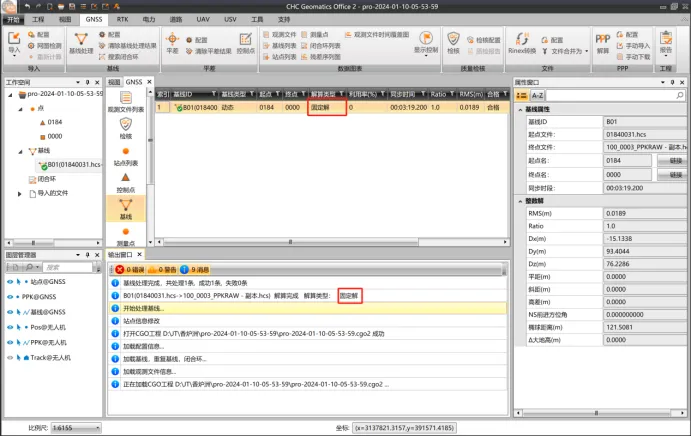Open Rinex转换 conversion tool
Screen dimensions: 691x437
(x=522, y=44)
